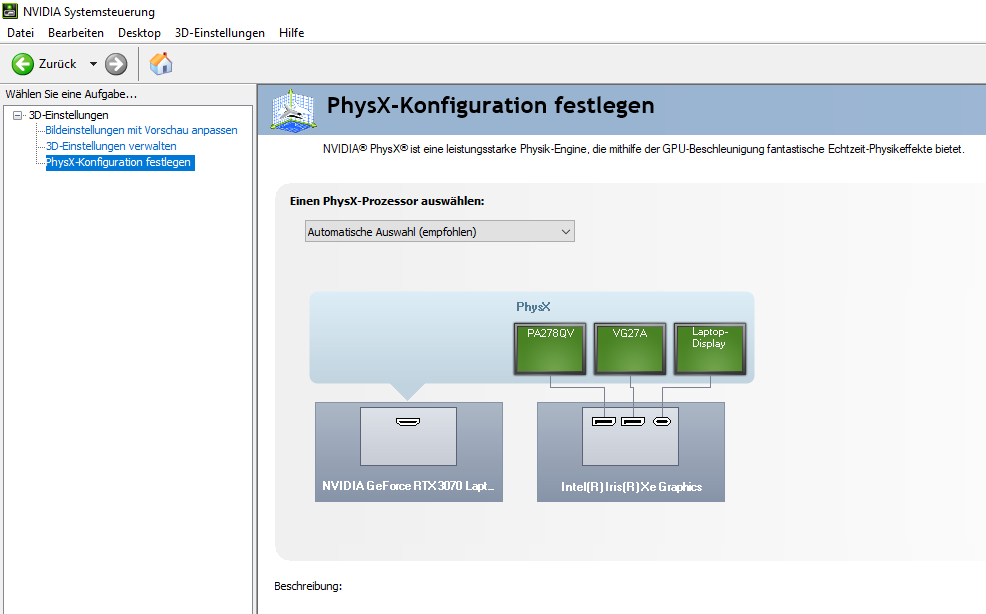Image resolution: width=986 pixels, height=614 pixels.
Task: Click 'Einen PhysX-Prozessor auswählen:' heading
Action: pyautogui.click(x=387, y=201)
